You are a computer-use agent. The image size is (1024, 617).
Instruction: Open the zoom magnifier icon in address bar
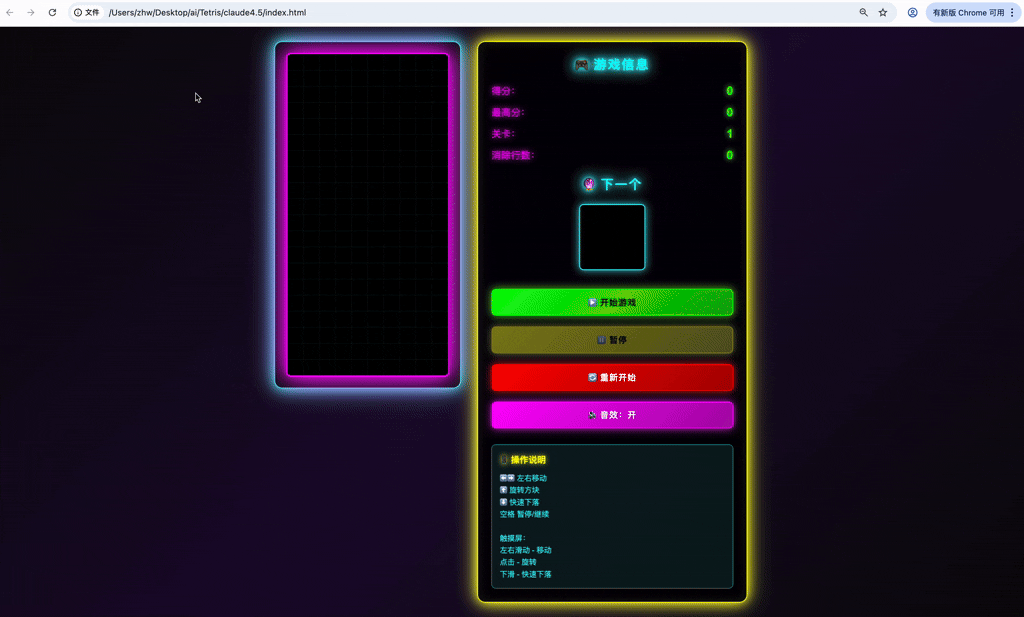(x=863, y=12)
